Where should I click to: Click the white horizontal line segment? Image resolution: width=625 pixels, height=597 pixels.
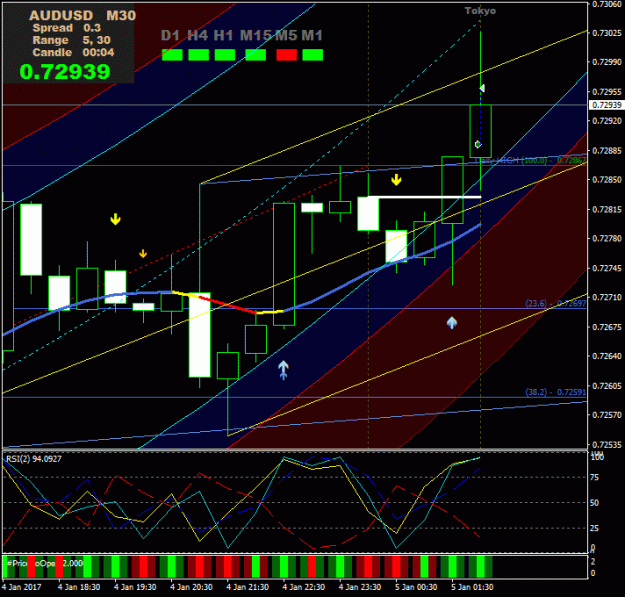pos(425,197)
